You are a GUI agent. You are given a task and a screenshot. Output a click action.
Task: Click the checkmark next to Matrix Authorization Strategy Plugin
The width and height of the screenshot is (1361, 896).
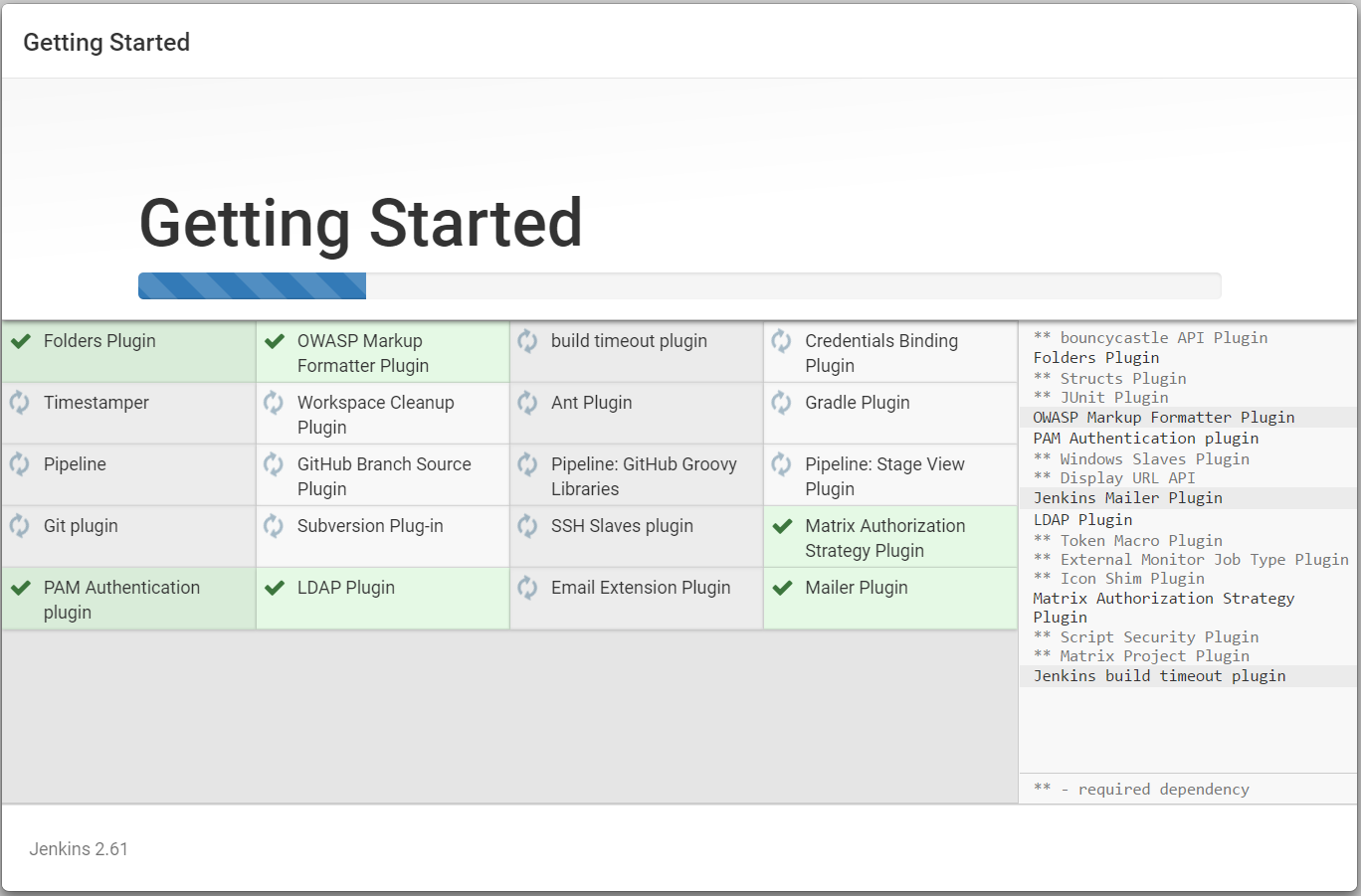[783, 526]
